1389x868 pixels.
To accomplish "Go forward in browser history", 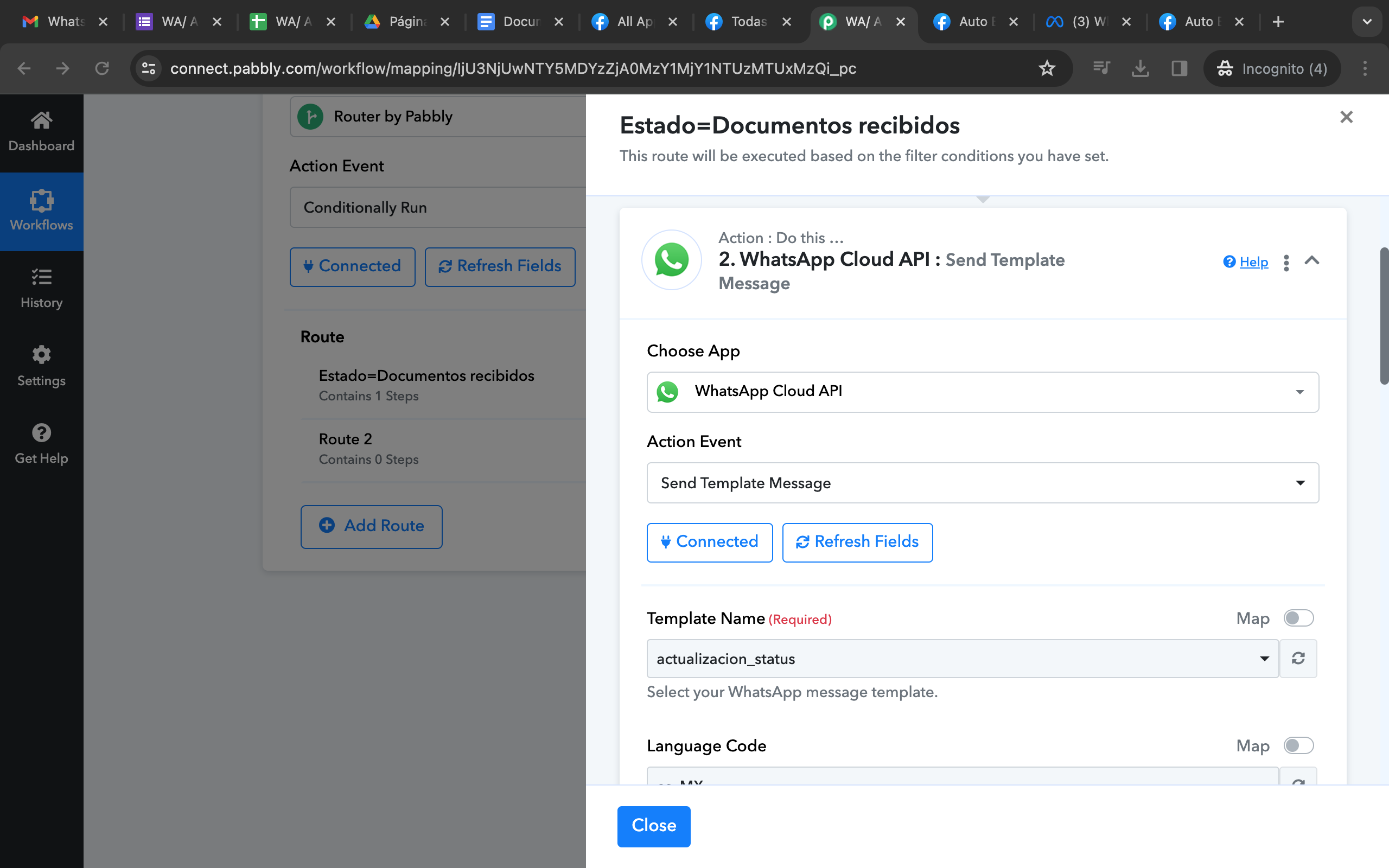I will click(63, 68).
